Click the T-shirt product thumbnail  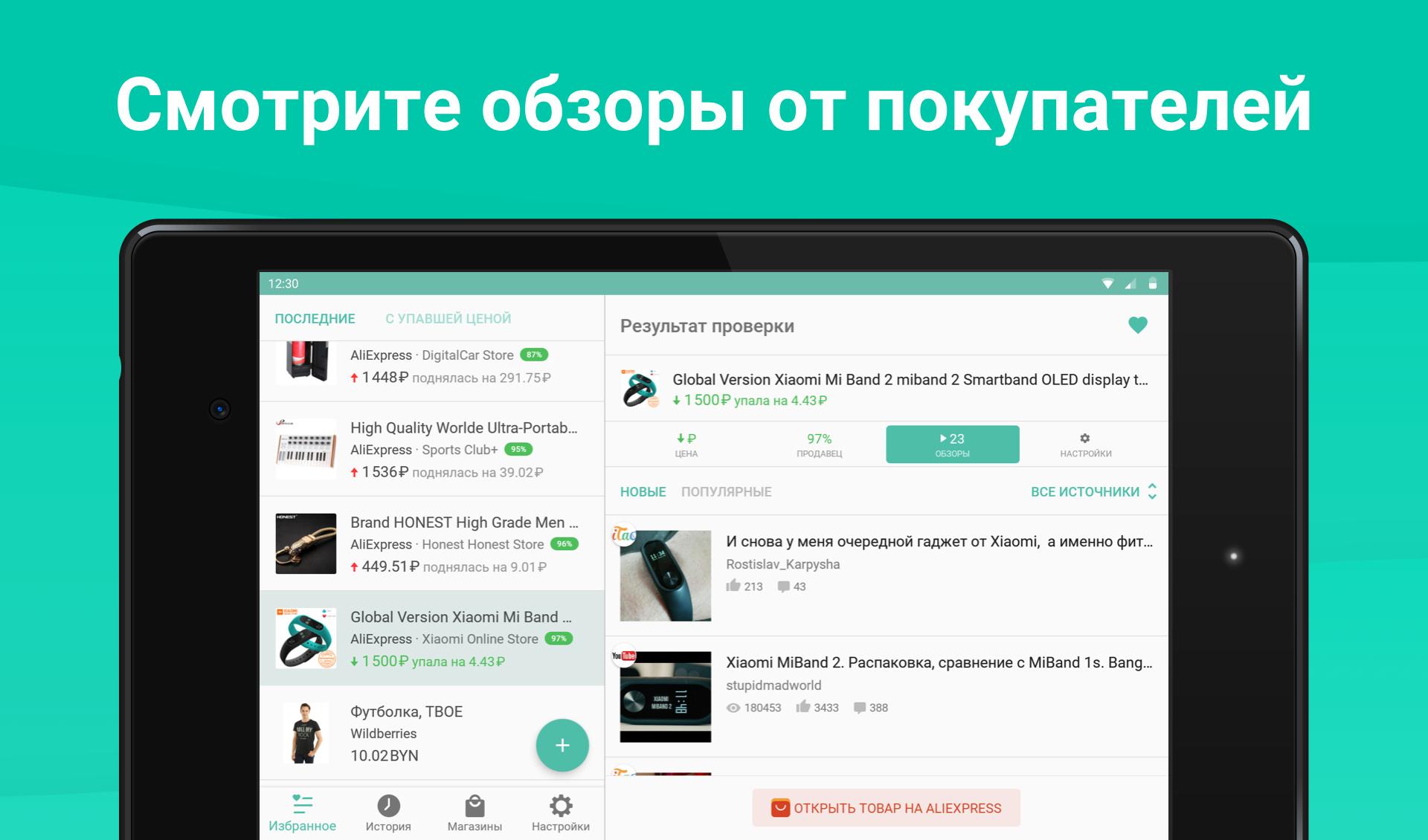point(306,733)
